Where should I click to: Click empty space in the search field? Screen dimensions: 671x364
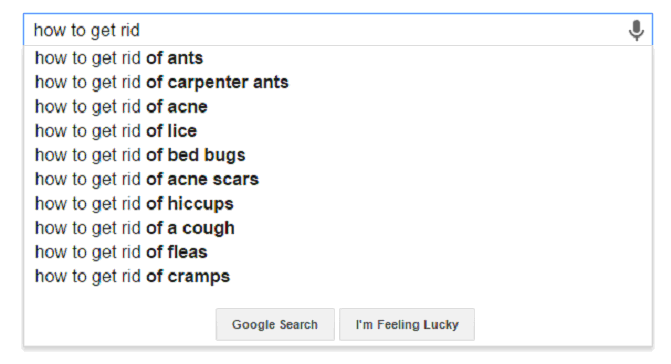coord(381,30)
